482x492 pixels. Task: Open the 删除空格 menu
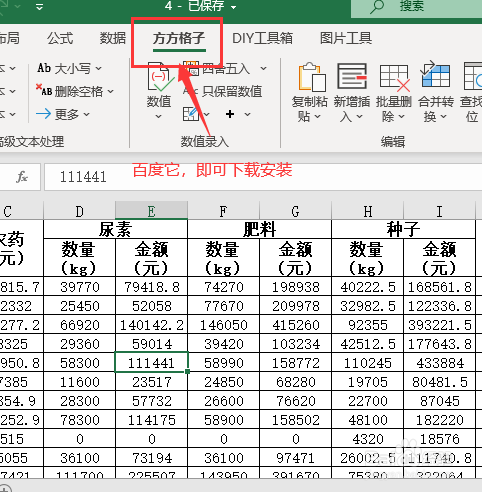75,91
